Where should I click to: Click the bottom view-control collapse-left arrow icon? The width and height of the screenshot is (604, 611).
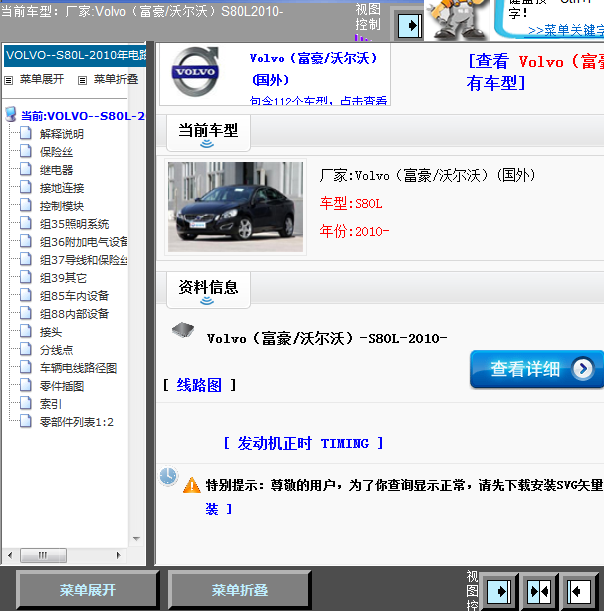(x=579, y=592)
